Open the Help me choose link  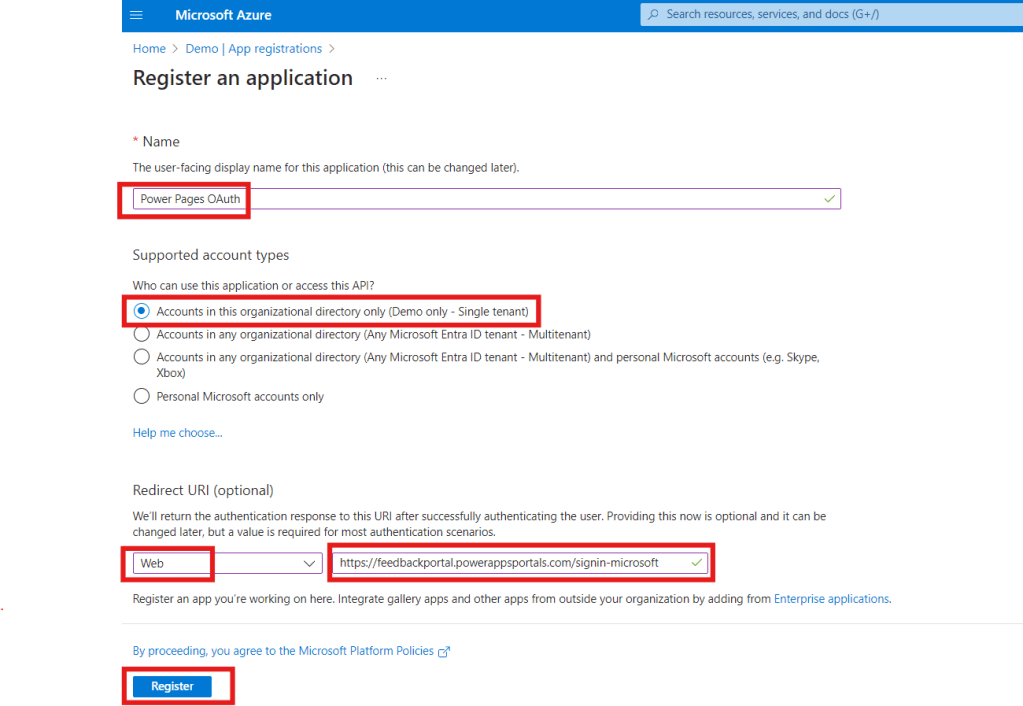(177, 433)
